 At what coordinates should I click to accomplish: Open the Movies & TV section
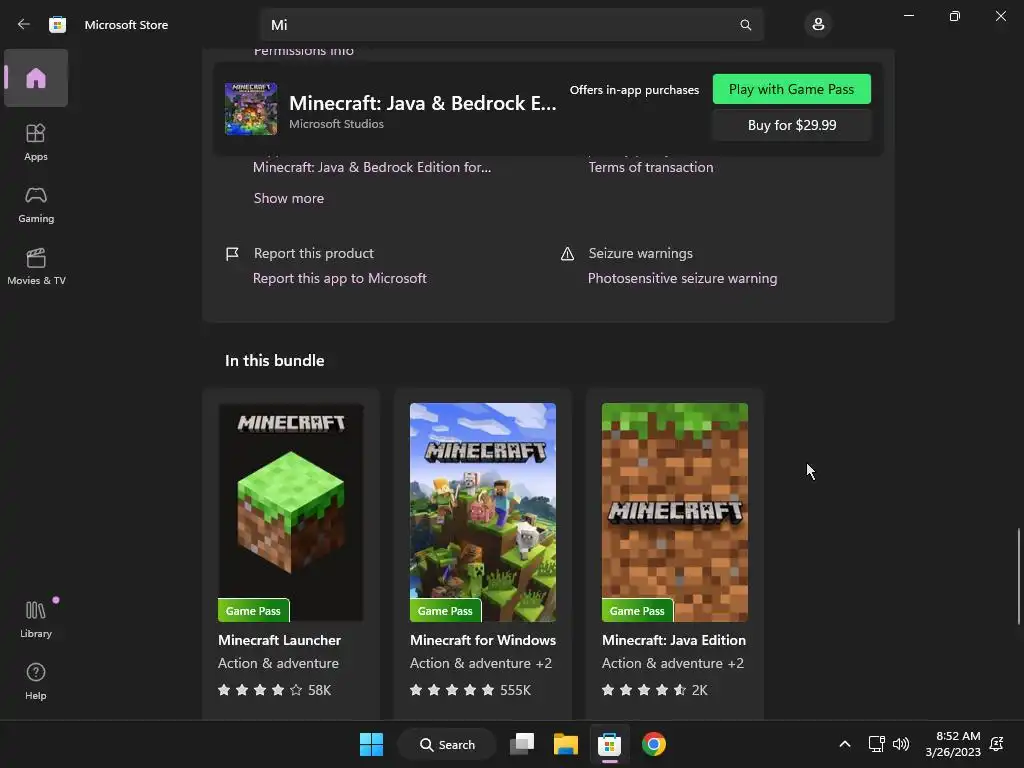[x=36, y=266]
